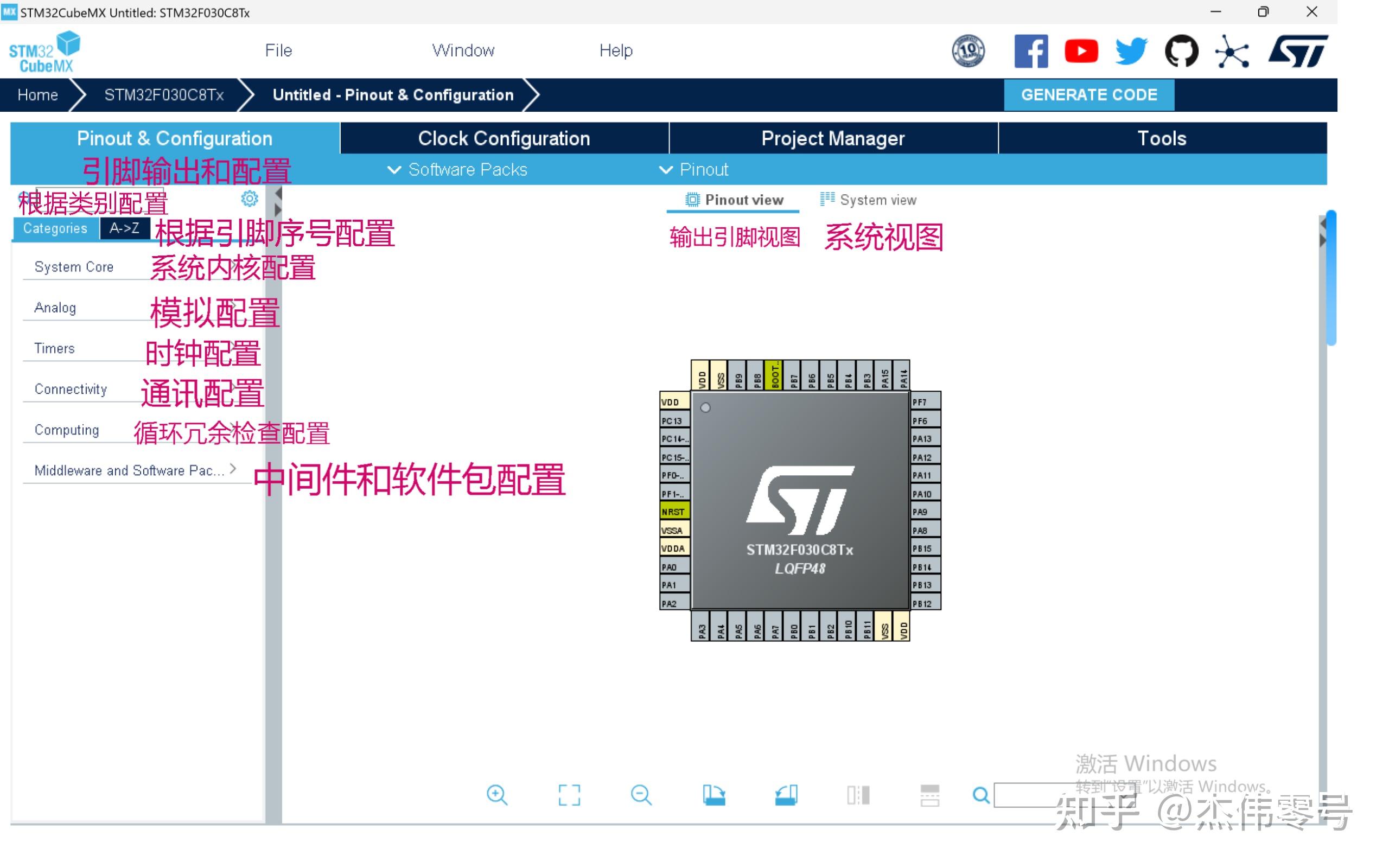This screenshot has width=1389, height=868.
Task: Select pin PB15 on the chip
Action: tap(925, 548)
